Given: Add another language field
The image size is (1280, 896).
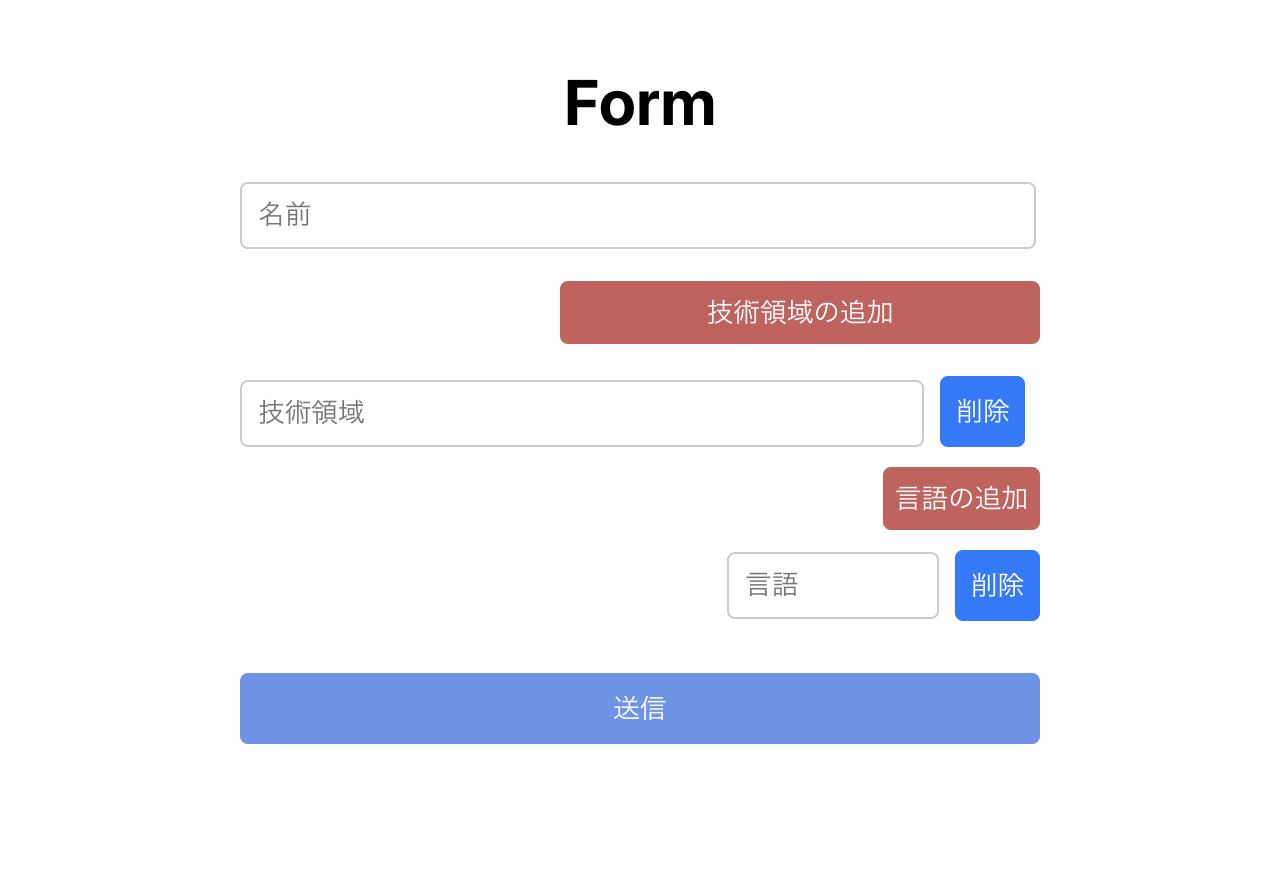Looking at the screenshot, I should (x=961, y=498).
